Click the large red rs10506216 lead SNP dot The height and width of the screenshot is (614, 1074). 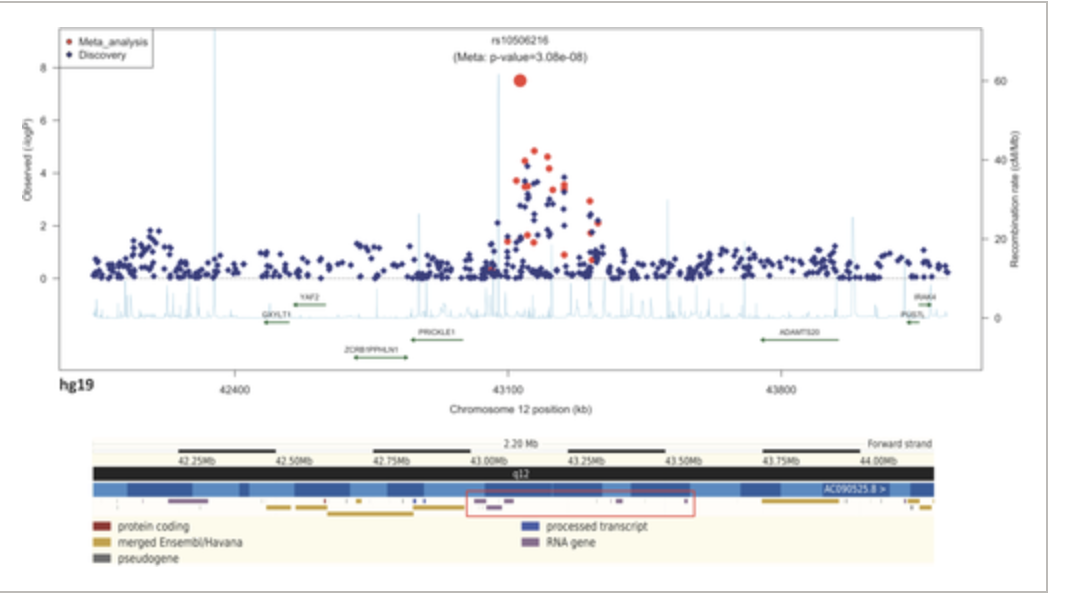519,80
